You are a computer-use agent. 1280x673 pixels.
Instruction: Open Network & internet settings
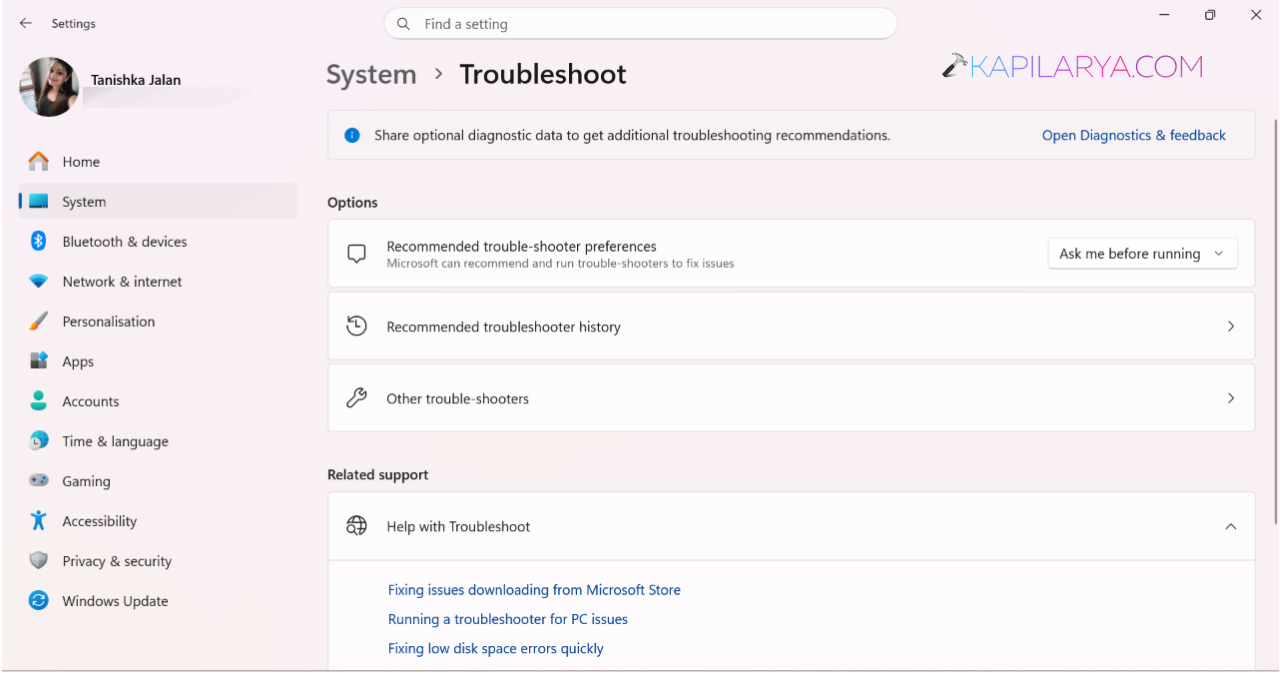tap(158, 281)
